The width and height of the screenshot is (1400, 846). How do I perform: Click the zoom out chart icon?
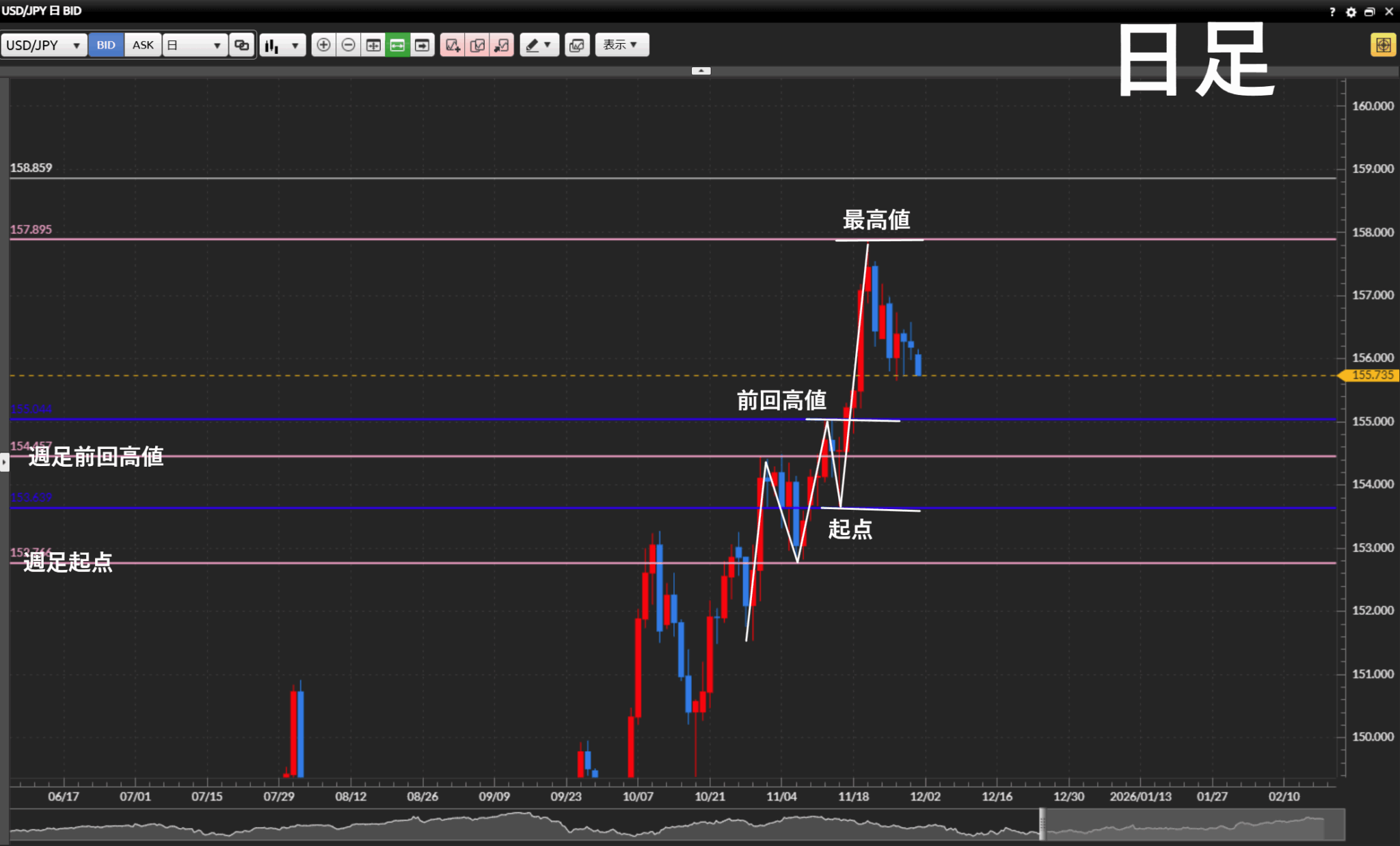coord(349,45)
